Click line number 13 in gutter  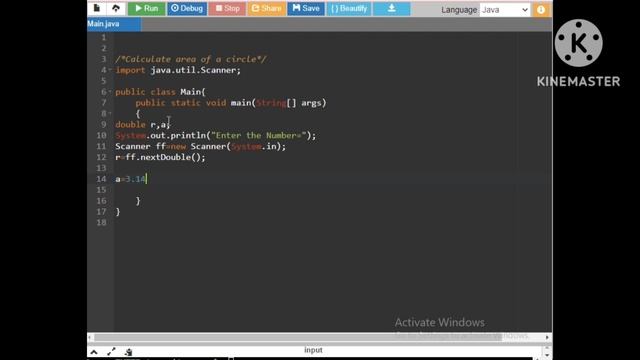101,168
